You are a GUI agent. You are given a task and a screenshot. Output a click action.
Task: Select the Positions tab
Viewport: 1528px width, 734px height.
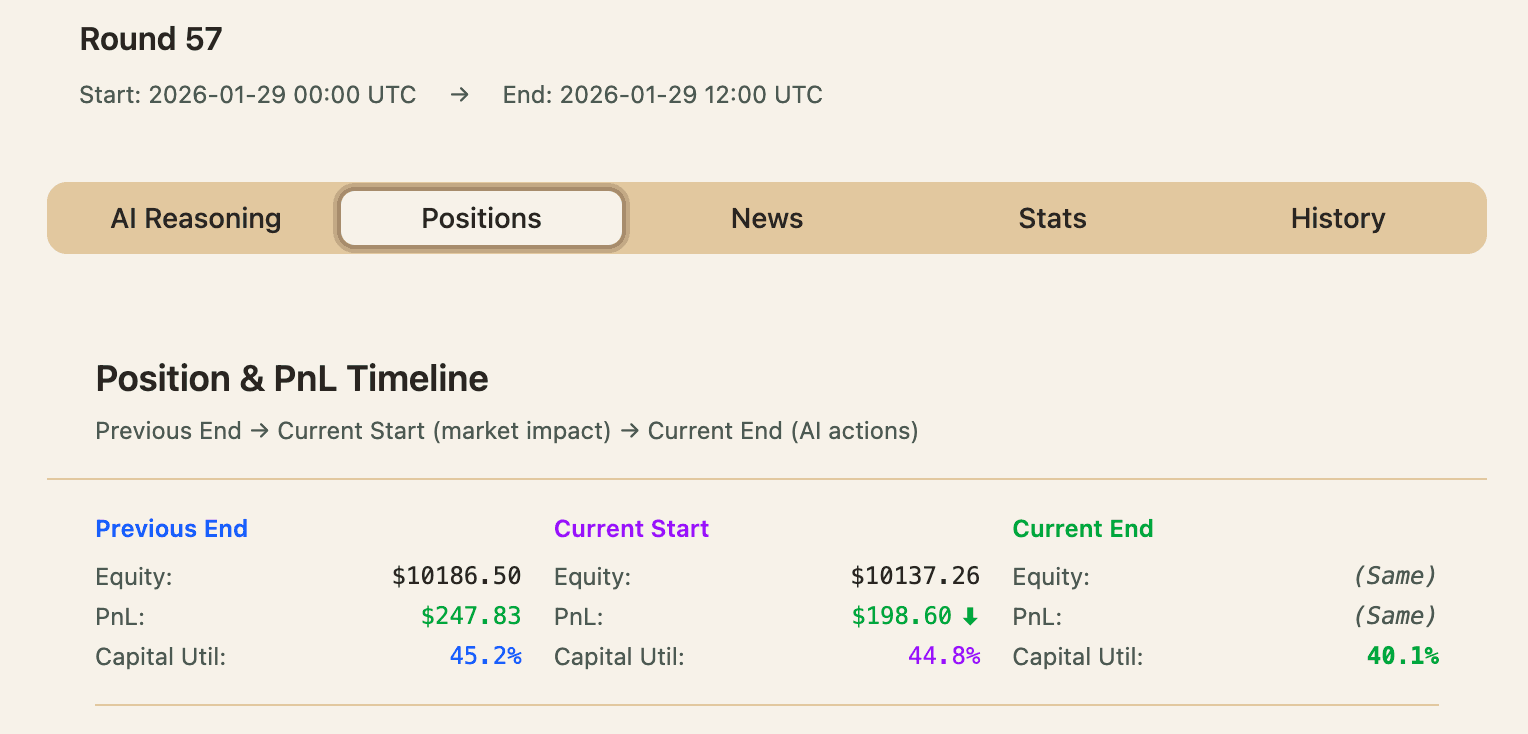click(x=481, y=218)
